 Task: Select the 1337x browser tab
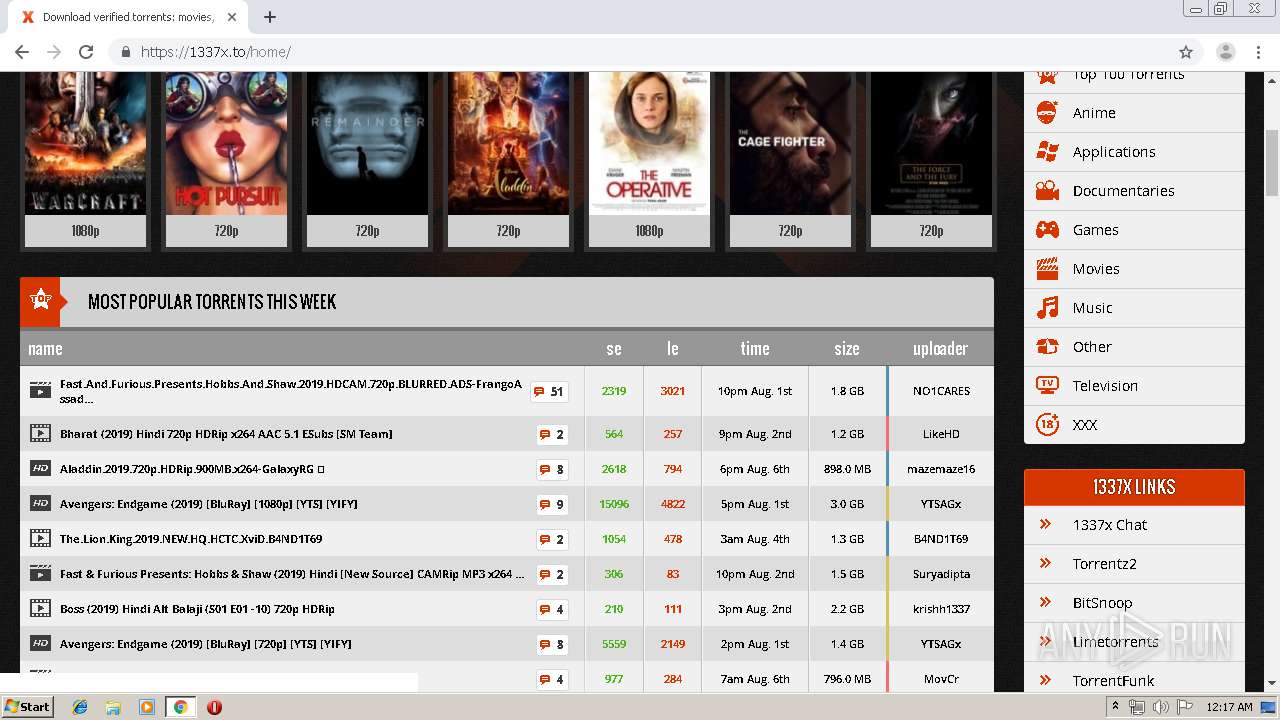(x=130, y=17)
